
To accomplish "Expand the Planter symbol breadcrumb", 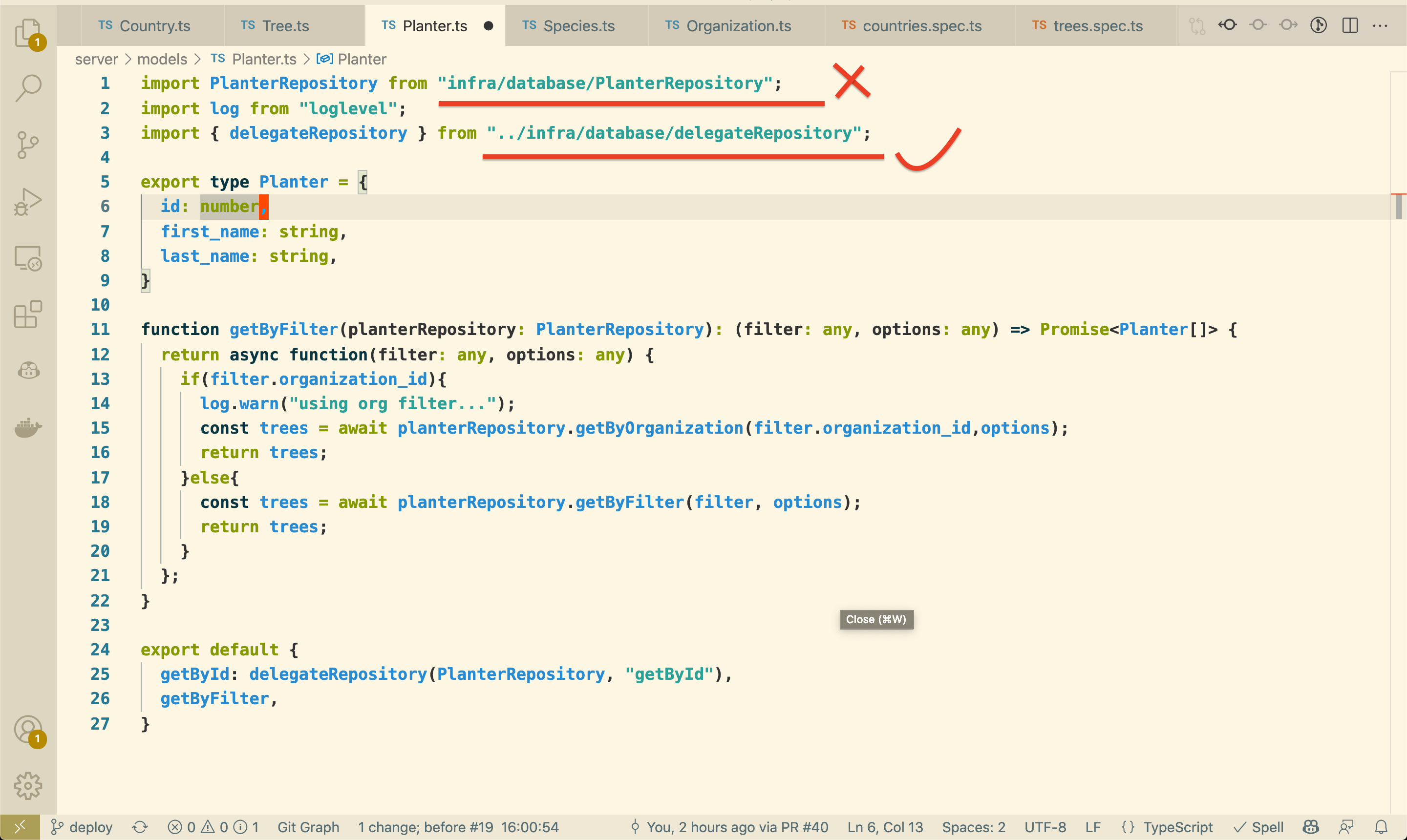I will (351, 59).
